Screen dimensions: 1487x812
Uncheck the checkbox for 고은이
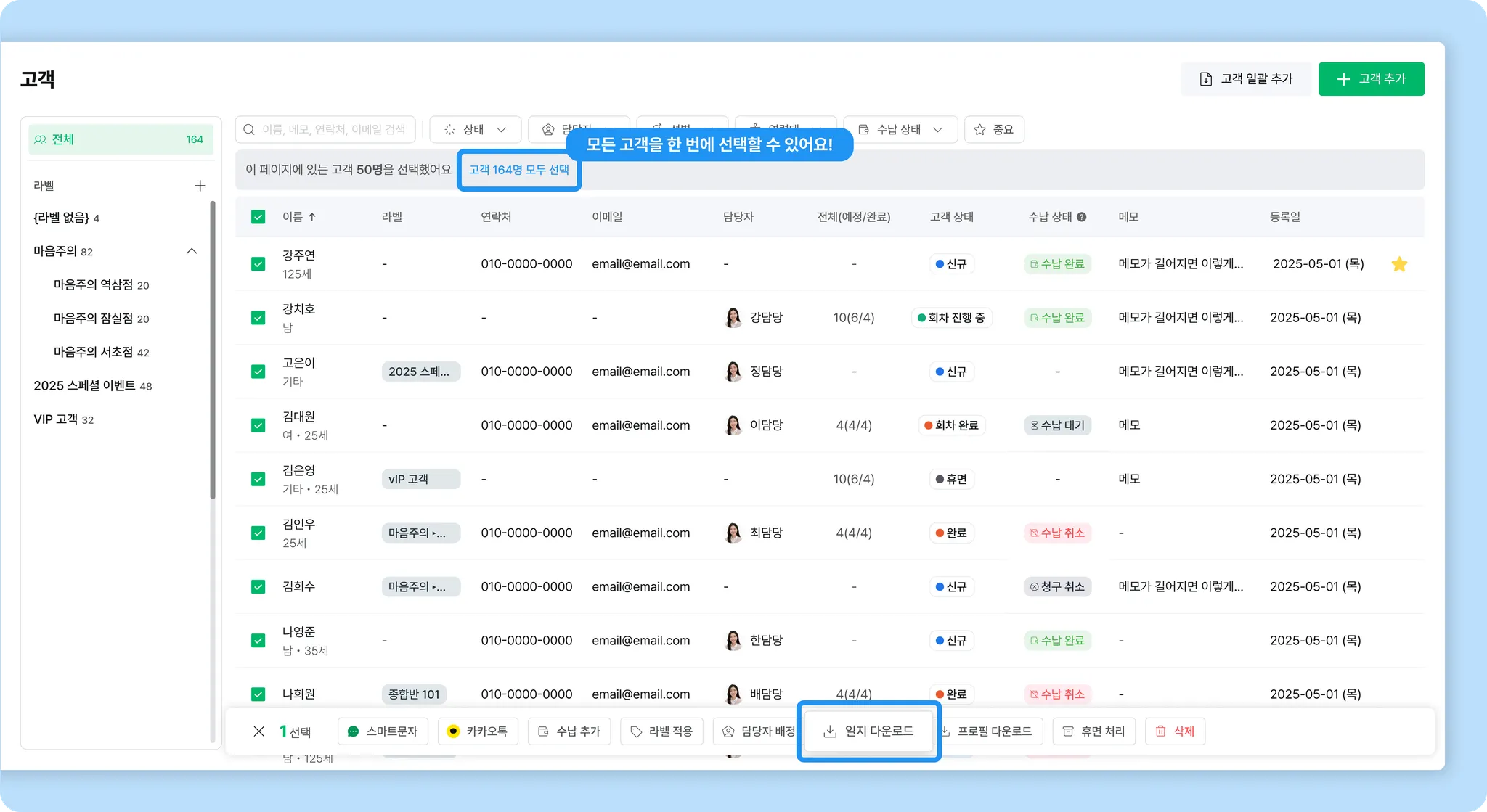pos(258,372)
